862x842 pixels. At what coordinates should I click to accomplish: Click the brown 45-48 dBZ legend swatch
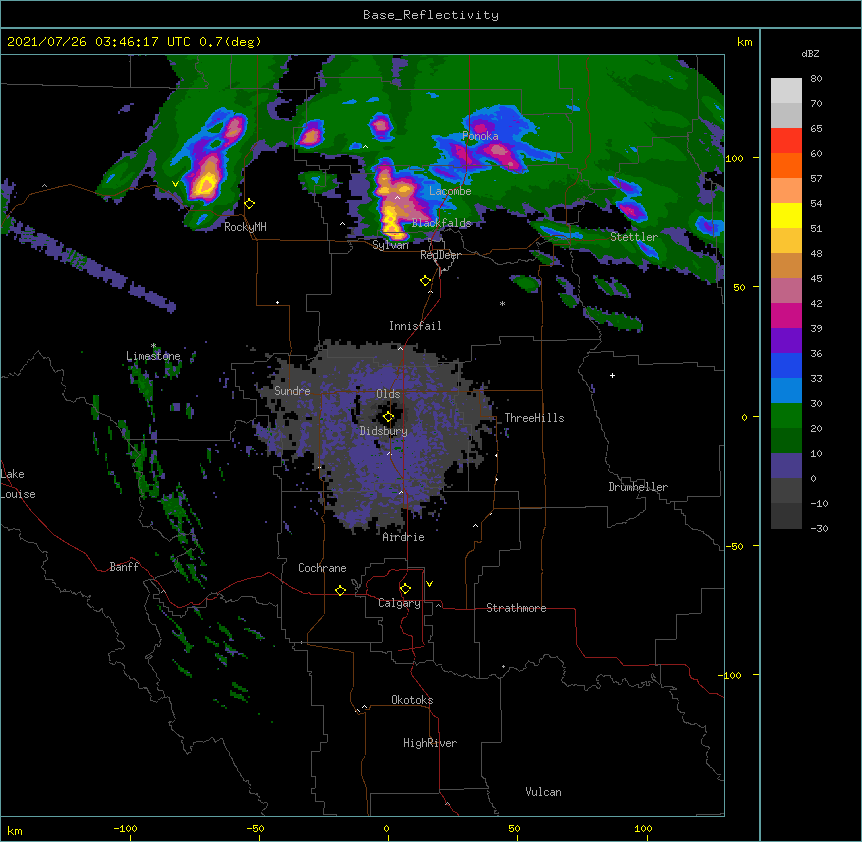point(786,265)
